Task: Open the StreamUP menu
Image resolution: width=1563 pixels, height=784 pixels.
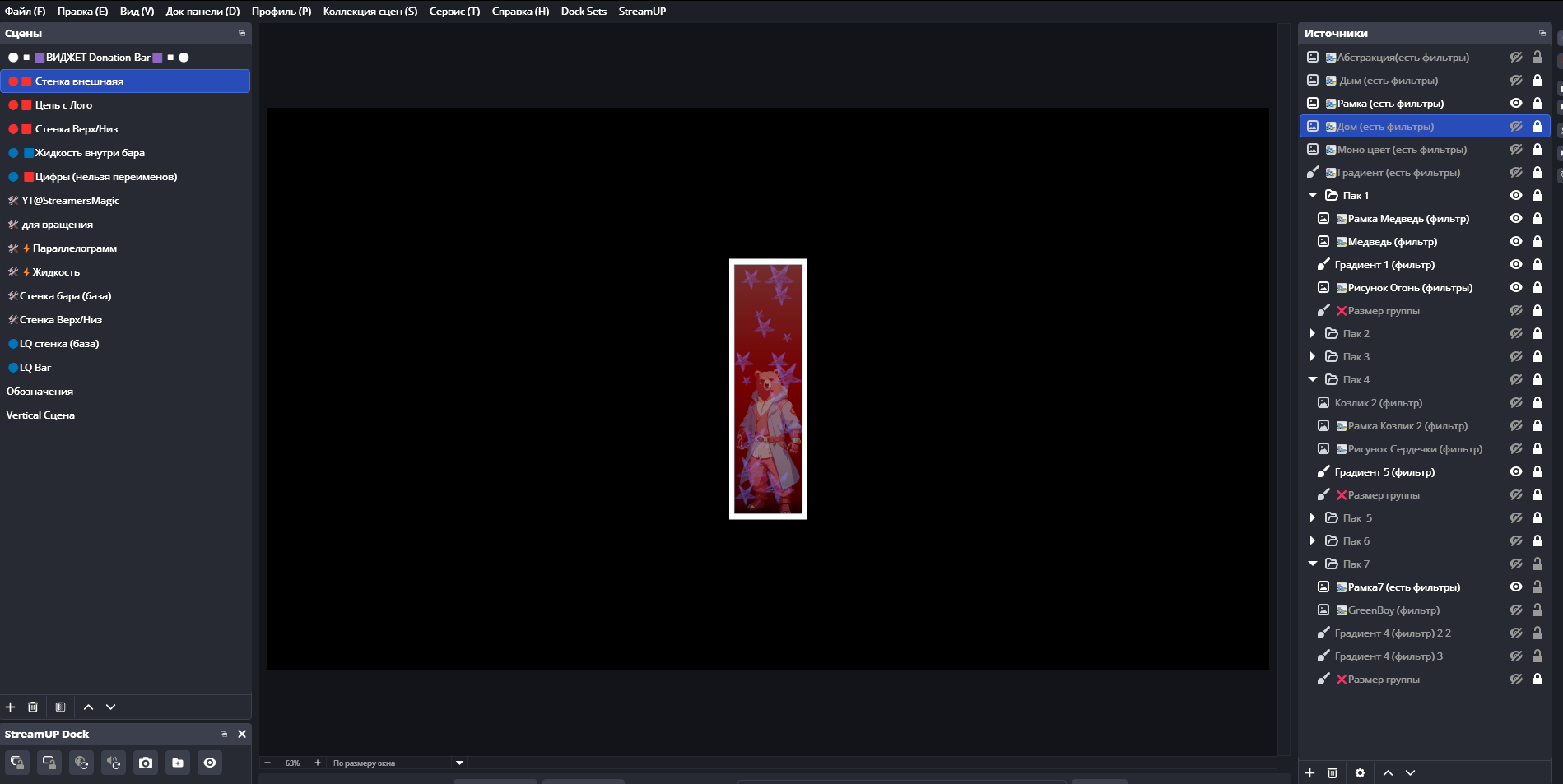Action: 642,11
